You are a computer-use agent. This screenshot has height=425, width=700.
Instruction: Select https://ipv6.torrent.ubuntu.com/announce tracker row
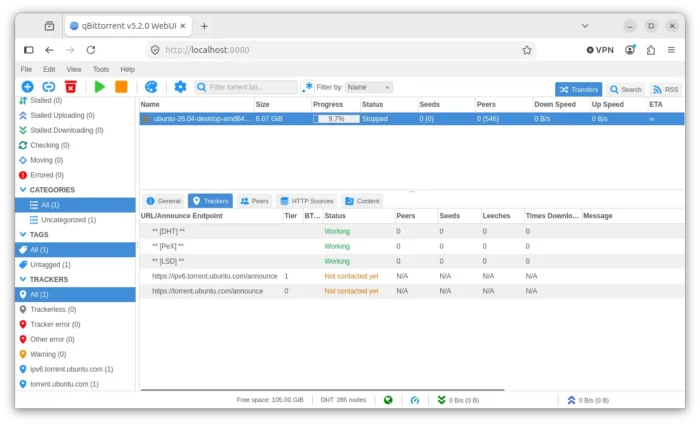point(412,276)
